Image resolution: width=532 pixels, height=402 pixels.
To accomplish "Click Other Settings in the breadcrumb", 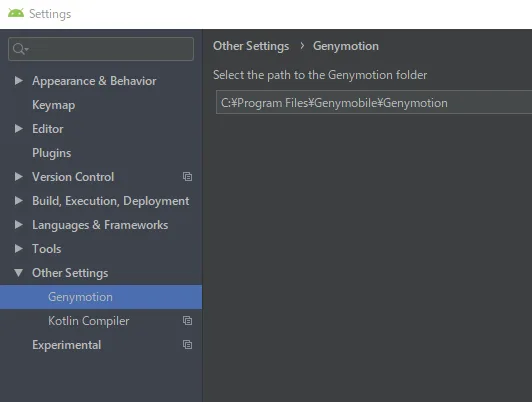I will pyautogui.click(x=251, y=46).
